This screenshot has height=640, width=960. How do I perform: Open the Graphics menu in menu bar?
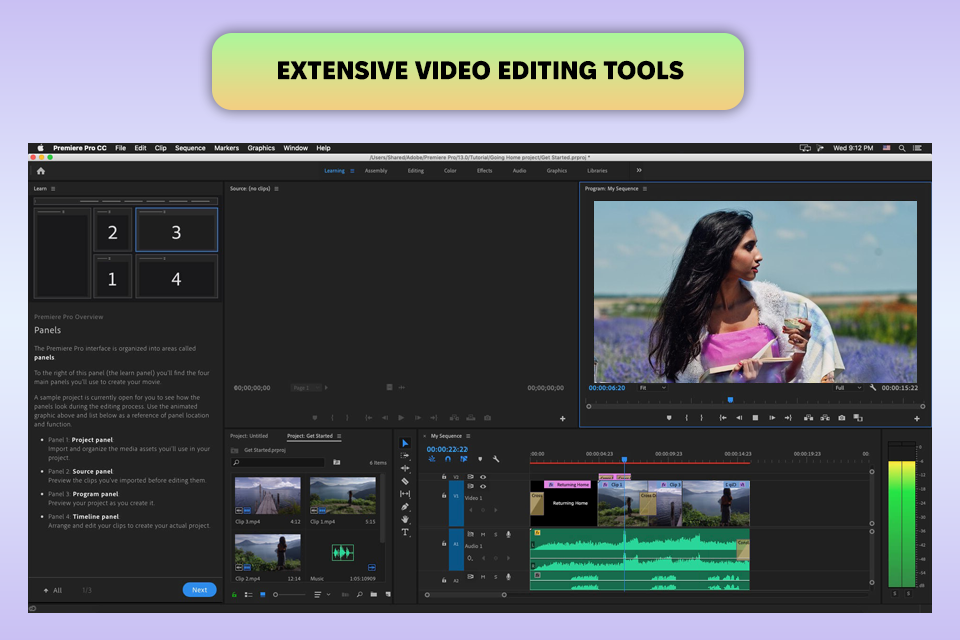(x=261, y=148)
